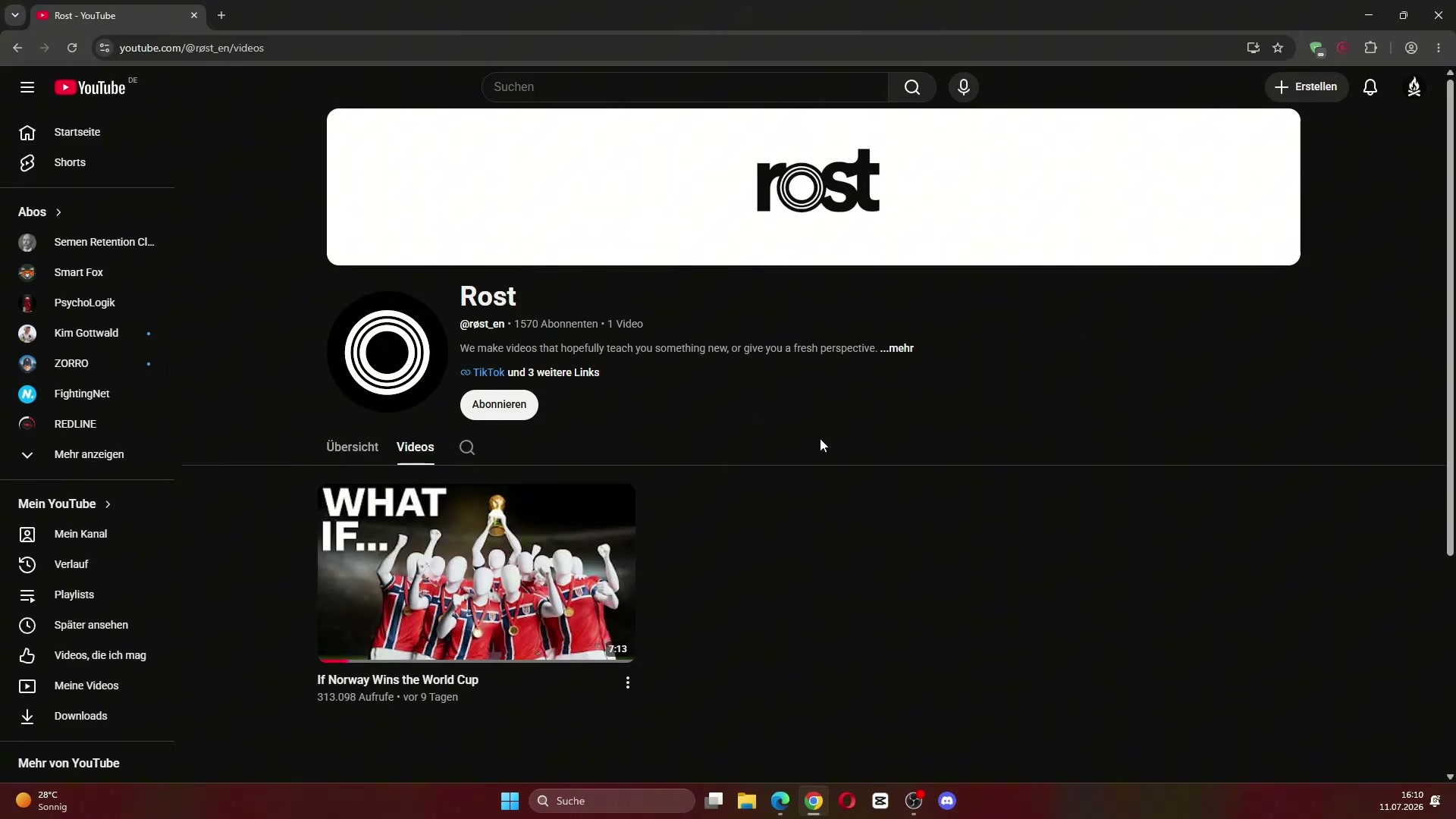Open Meine Videos in the sidebar
This screenshot has width=1456, height=819.
87,686
